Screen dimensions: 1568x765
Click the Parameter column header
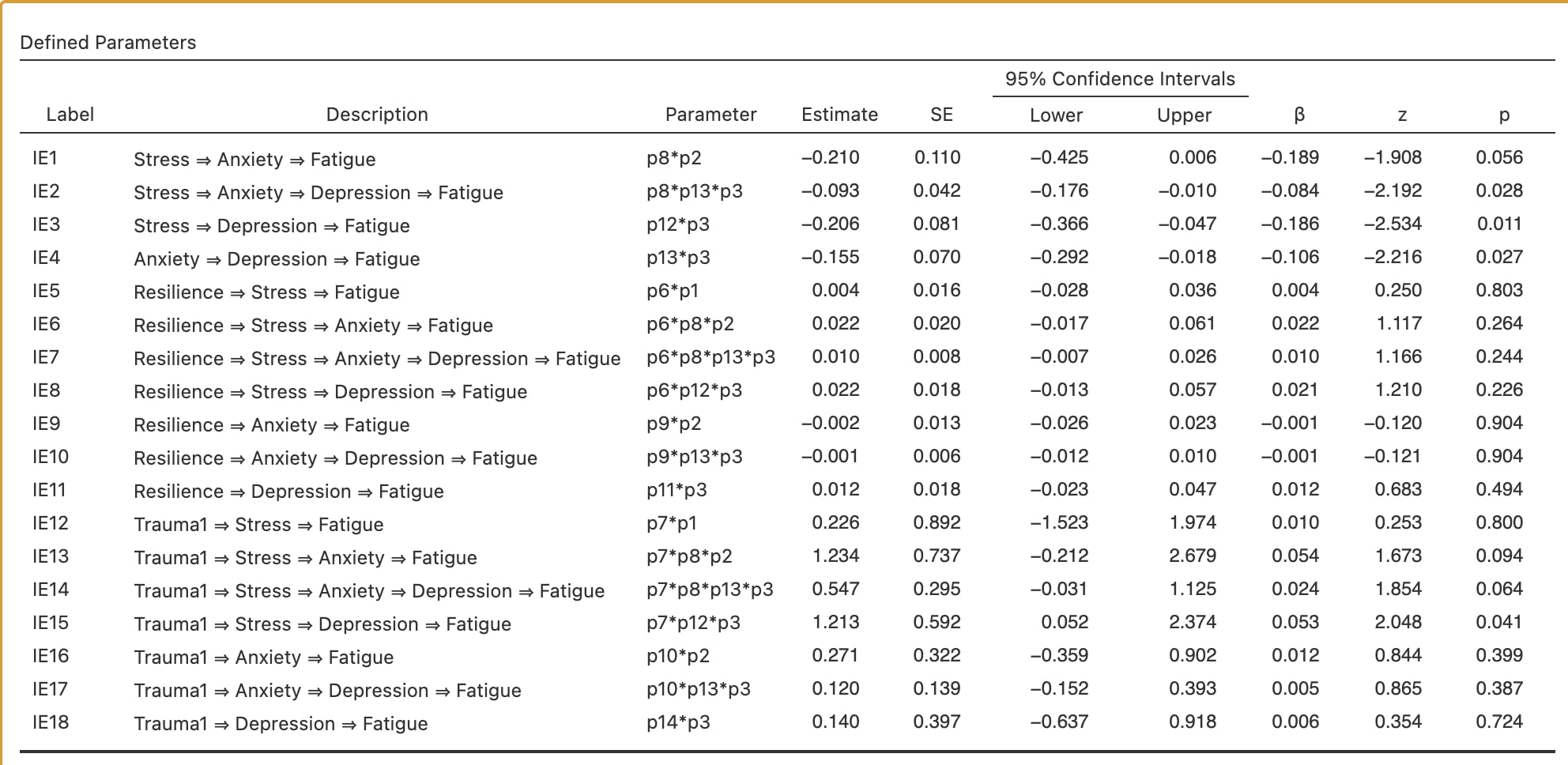tap(710, 115)
